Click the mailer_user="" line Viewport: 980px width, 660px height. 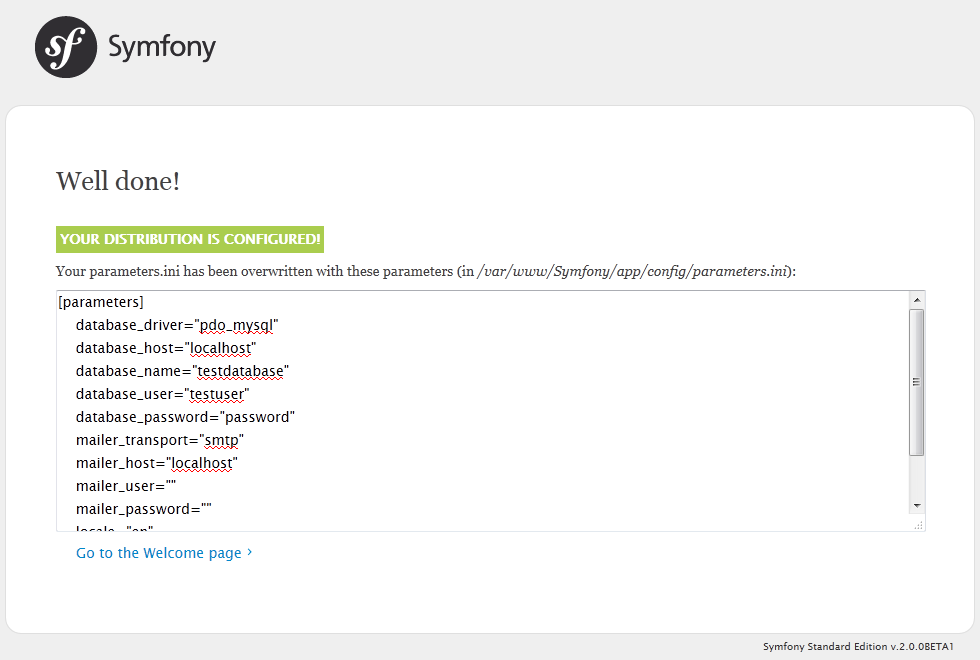click(126, 486)
